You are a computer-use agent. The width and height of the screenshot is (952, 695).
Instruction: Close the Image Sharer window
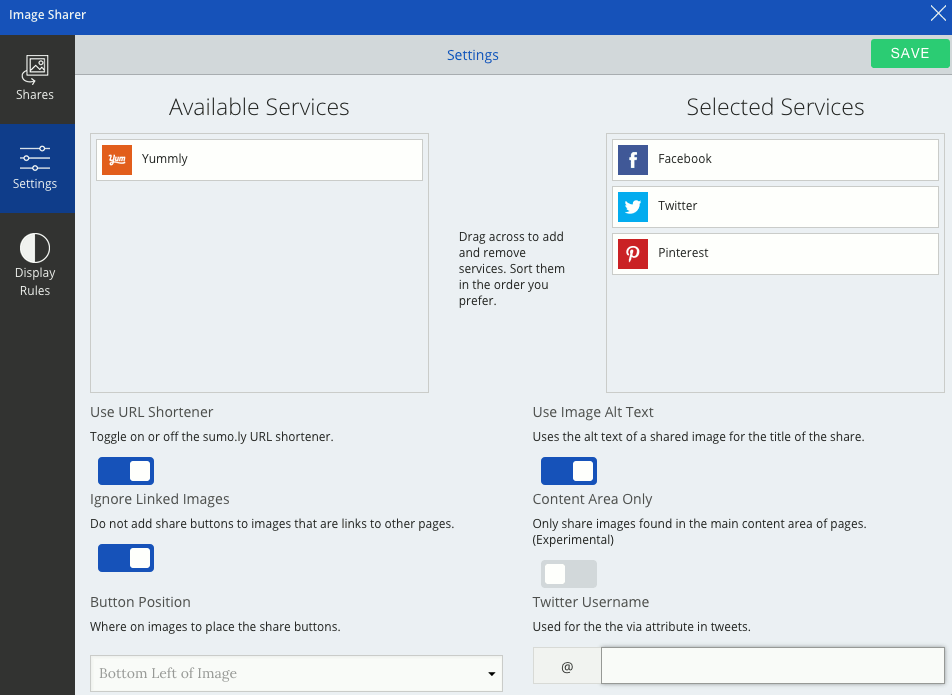click(x=938, y=14)
